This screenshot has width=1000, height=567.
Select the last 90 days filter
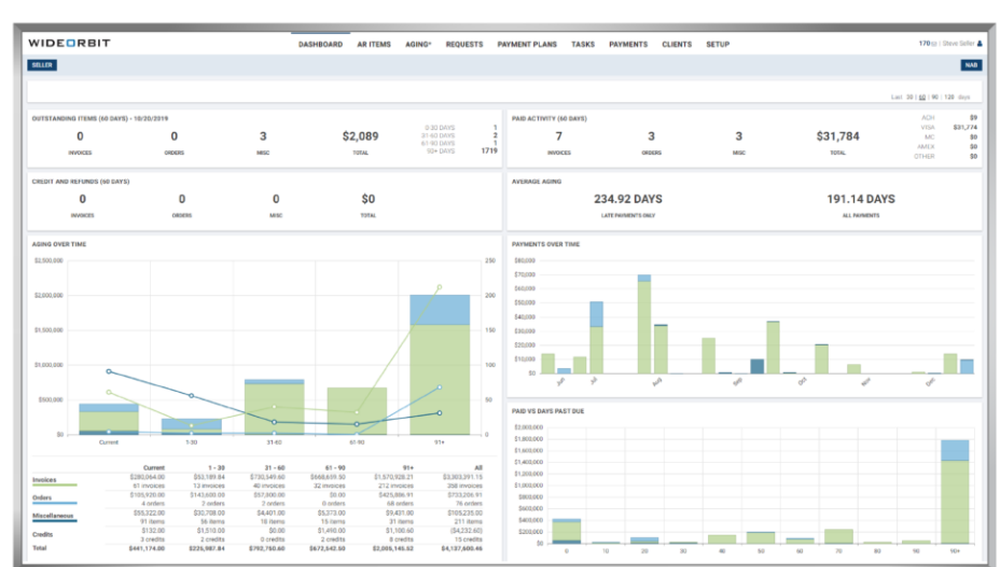coord(934,97)
